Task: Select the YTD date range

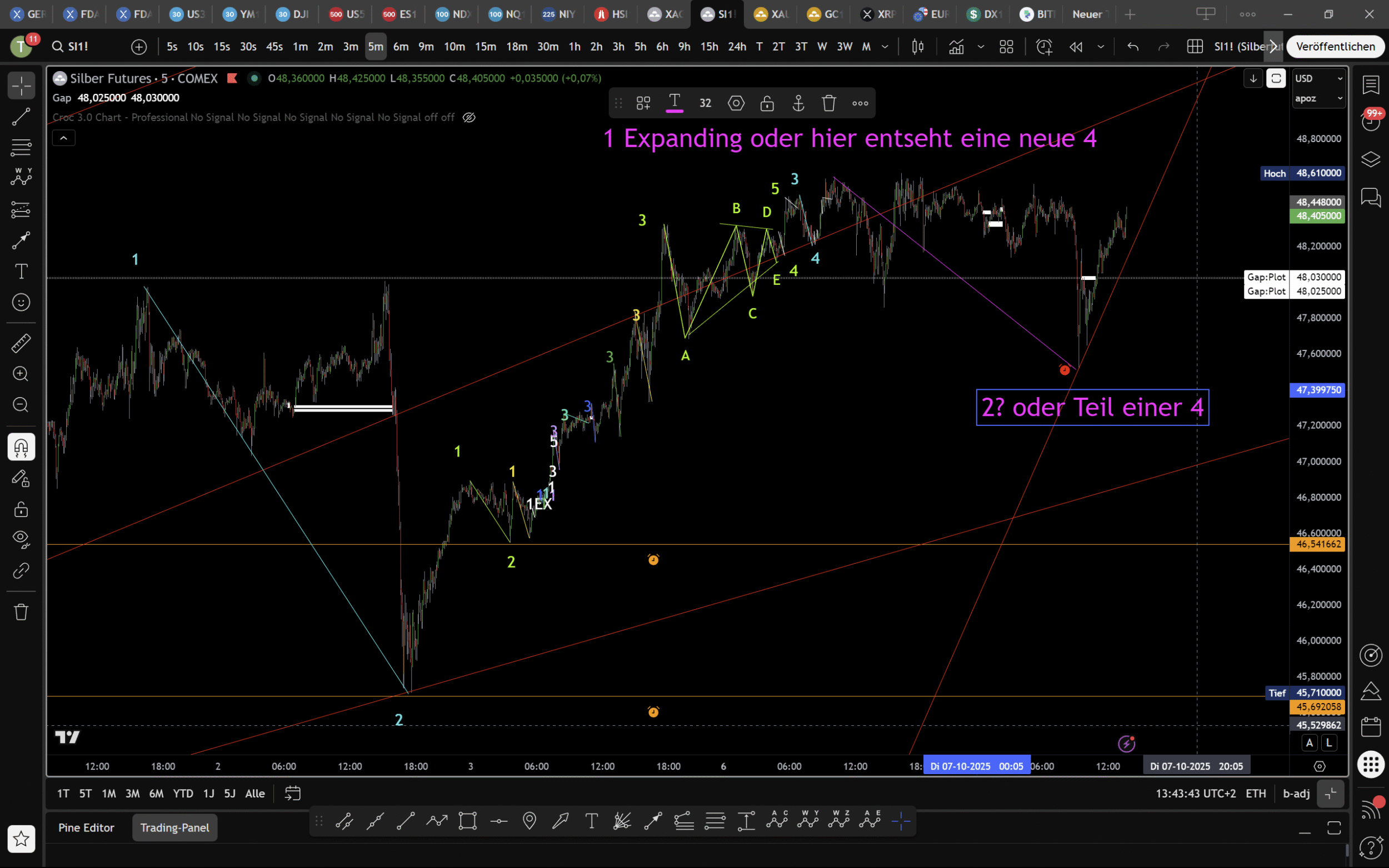Action: [183, 794]
